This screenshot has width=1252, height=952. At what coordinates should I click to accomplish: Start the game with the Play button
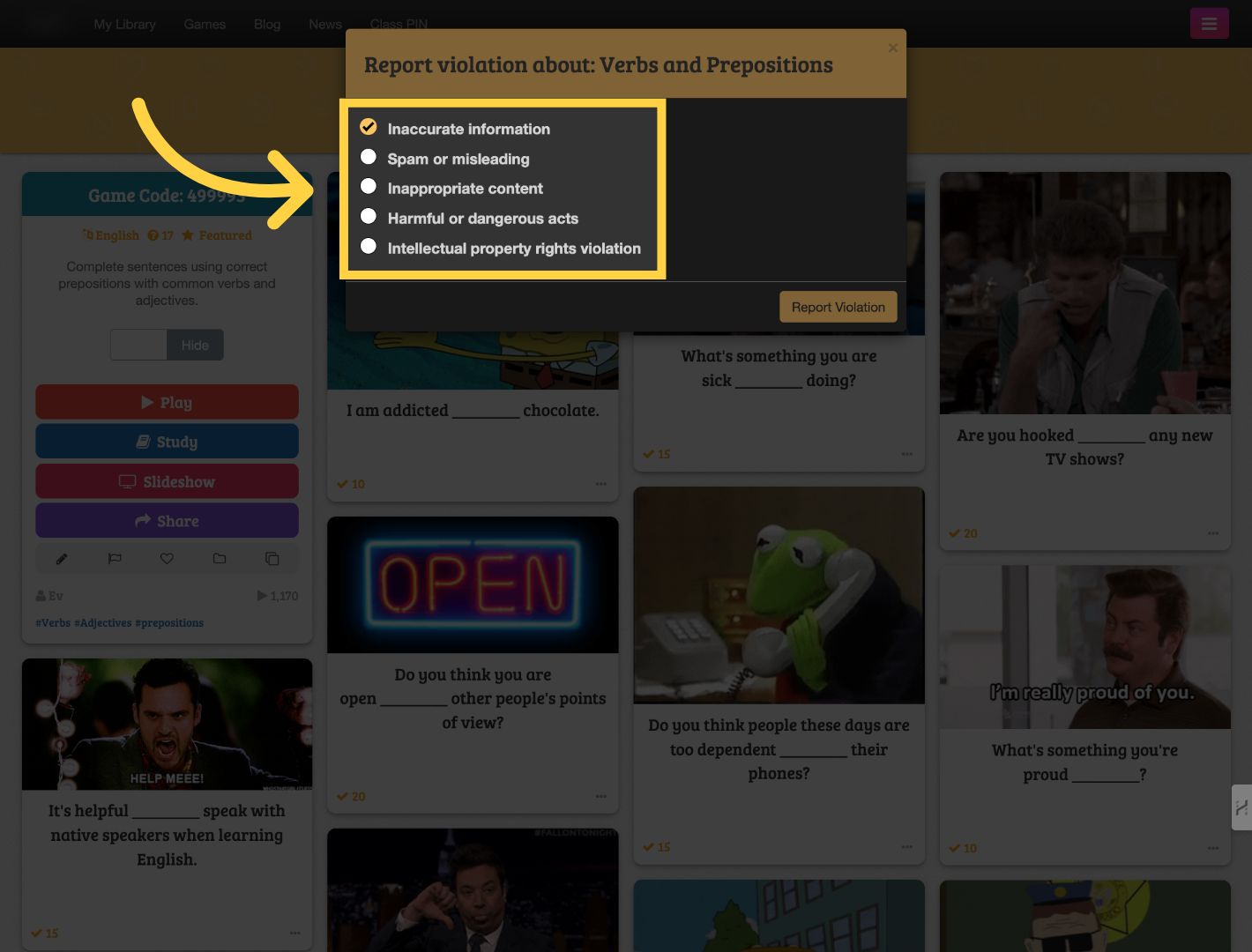pos(167,402)
